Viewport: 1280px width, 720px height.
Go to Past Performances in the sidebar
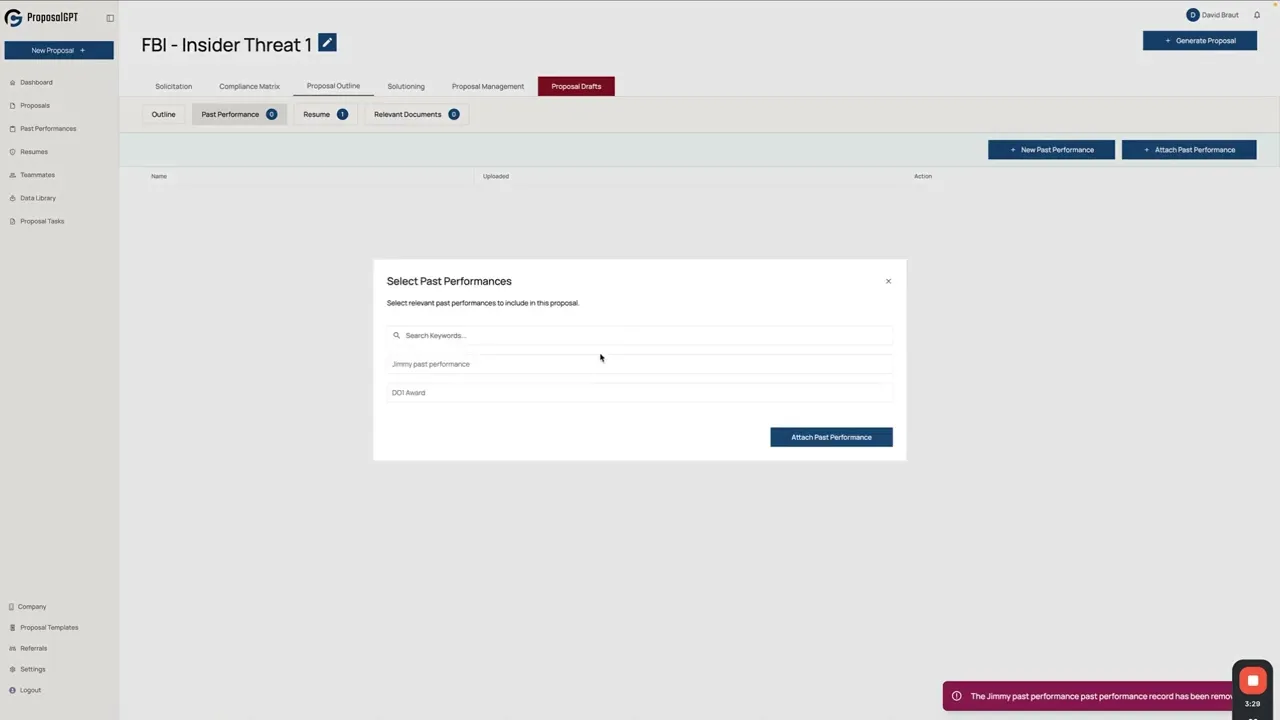click(48, 128)
